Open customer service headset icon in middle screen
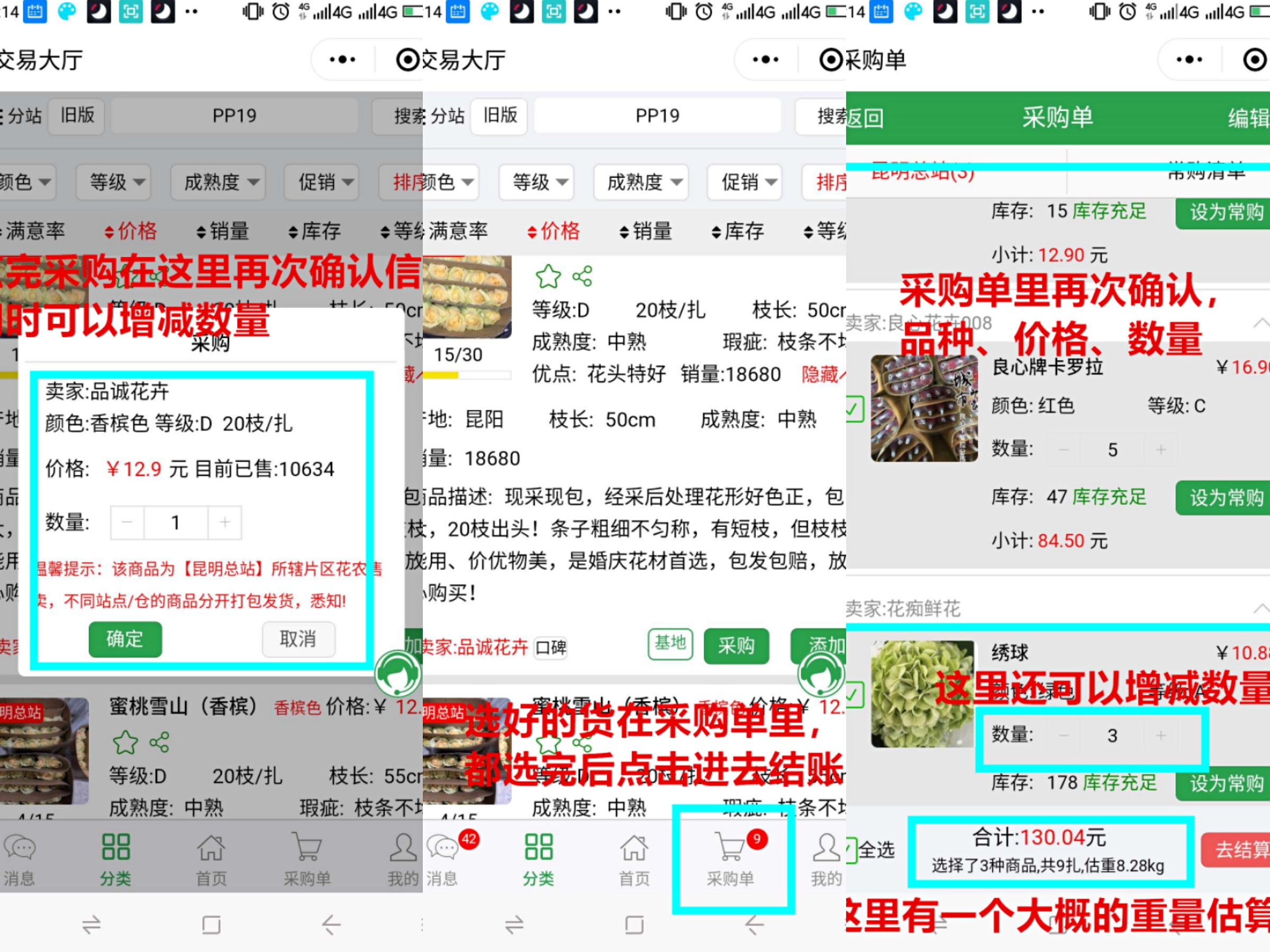 coord(821,673)
